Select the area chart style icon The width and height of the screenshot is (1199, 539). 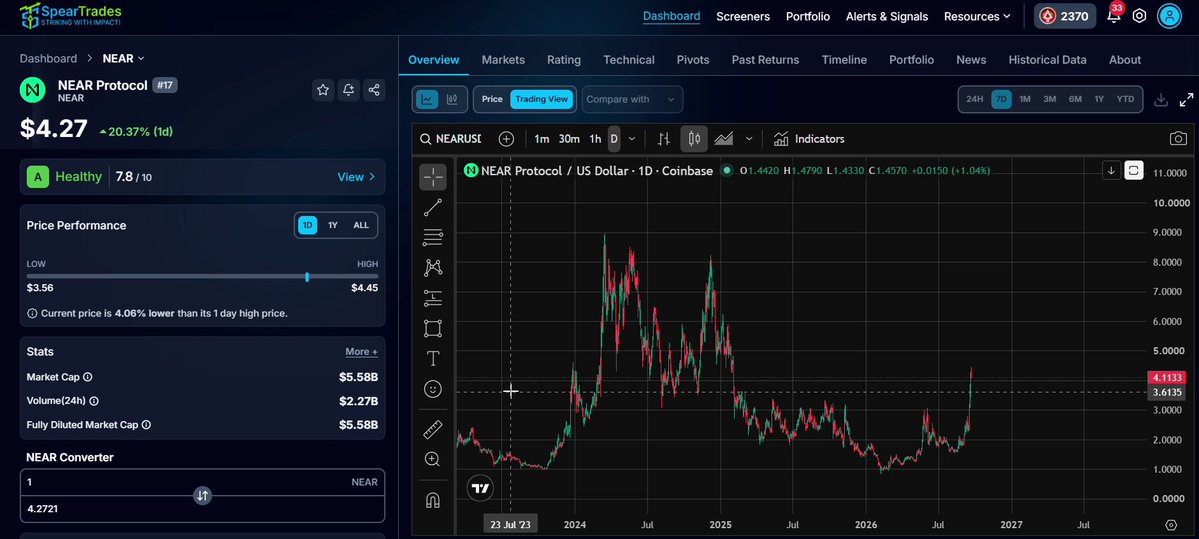click(723, 138)
